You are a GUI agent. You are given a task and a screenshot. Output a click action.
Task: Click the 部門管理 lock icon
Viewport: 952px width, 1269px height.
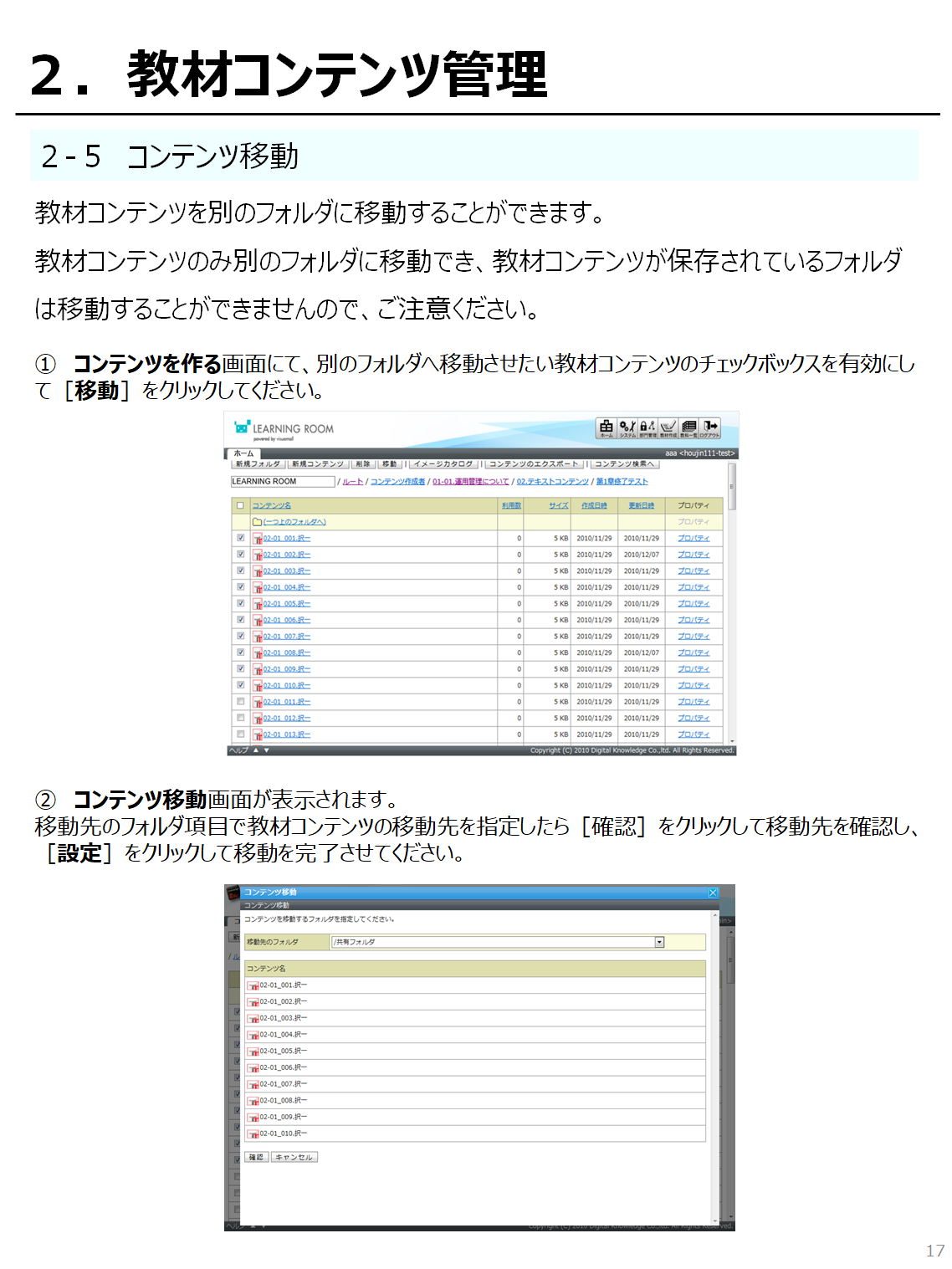pyautogui.click(x=647, y=427)
